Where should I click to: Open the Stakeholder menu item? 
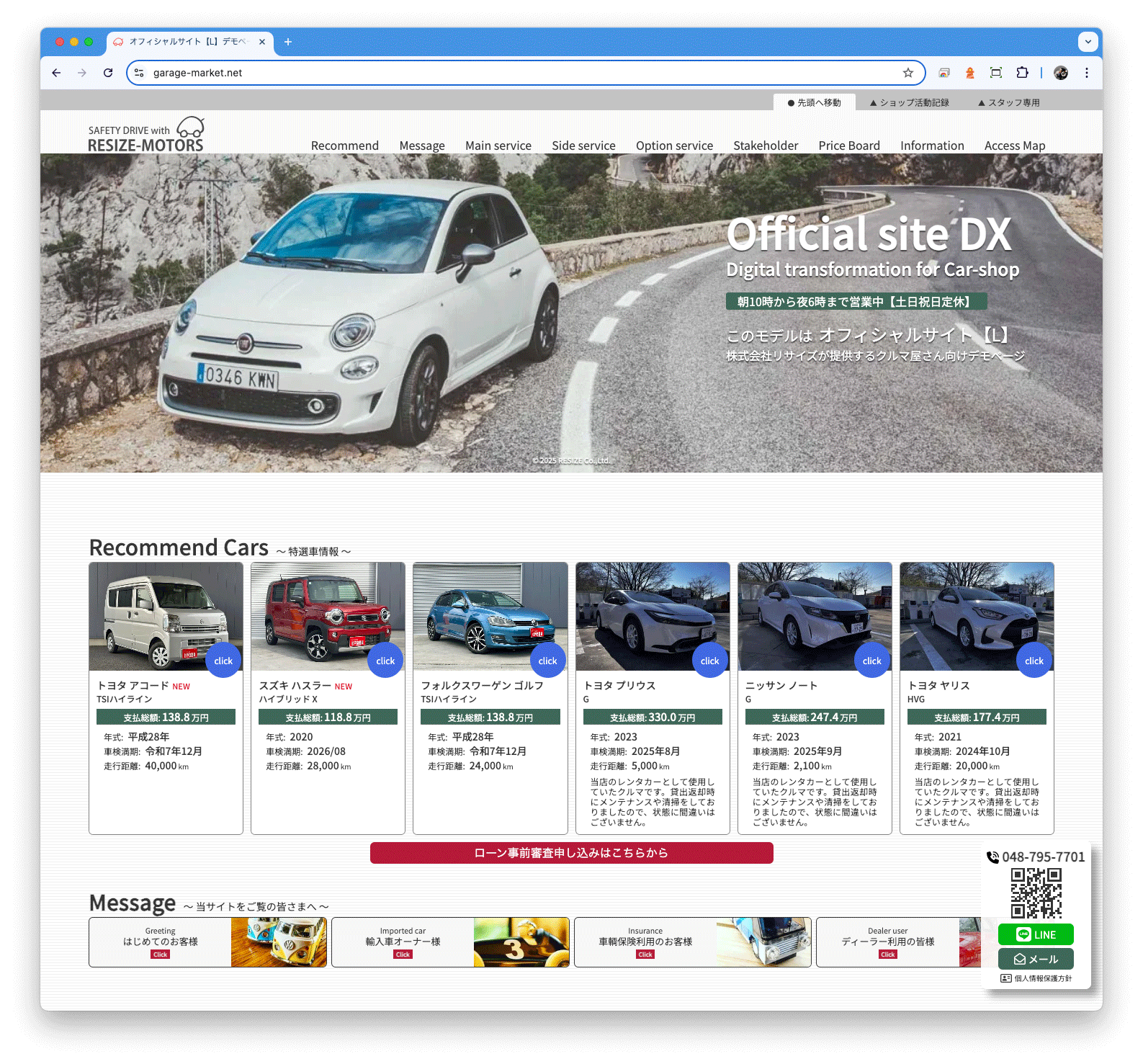[766, 146]
